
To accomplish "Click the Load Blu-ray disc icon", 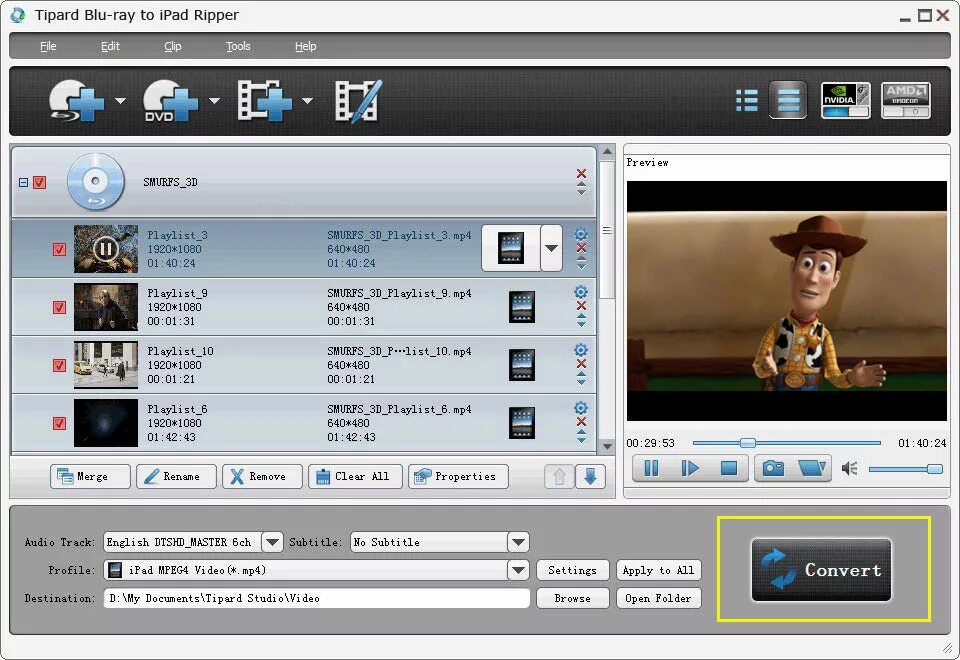I will (76, 101).
